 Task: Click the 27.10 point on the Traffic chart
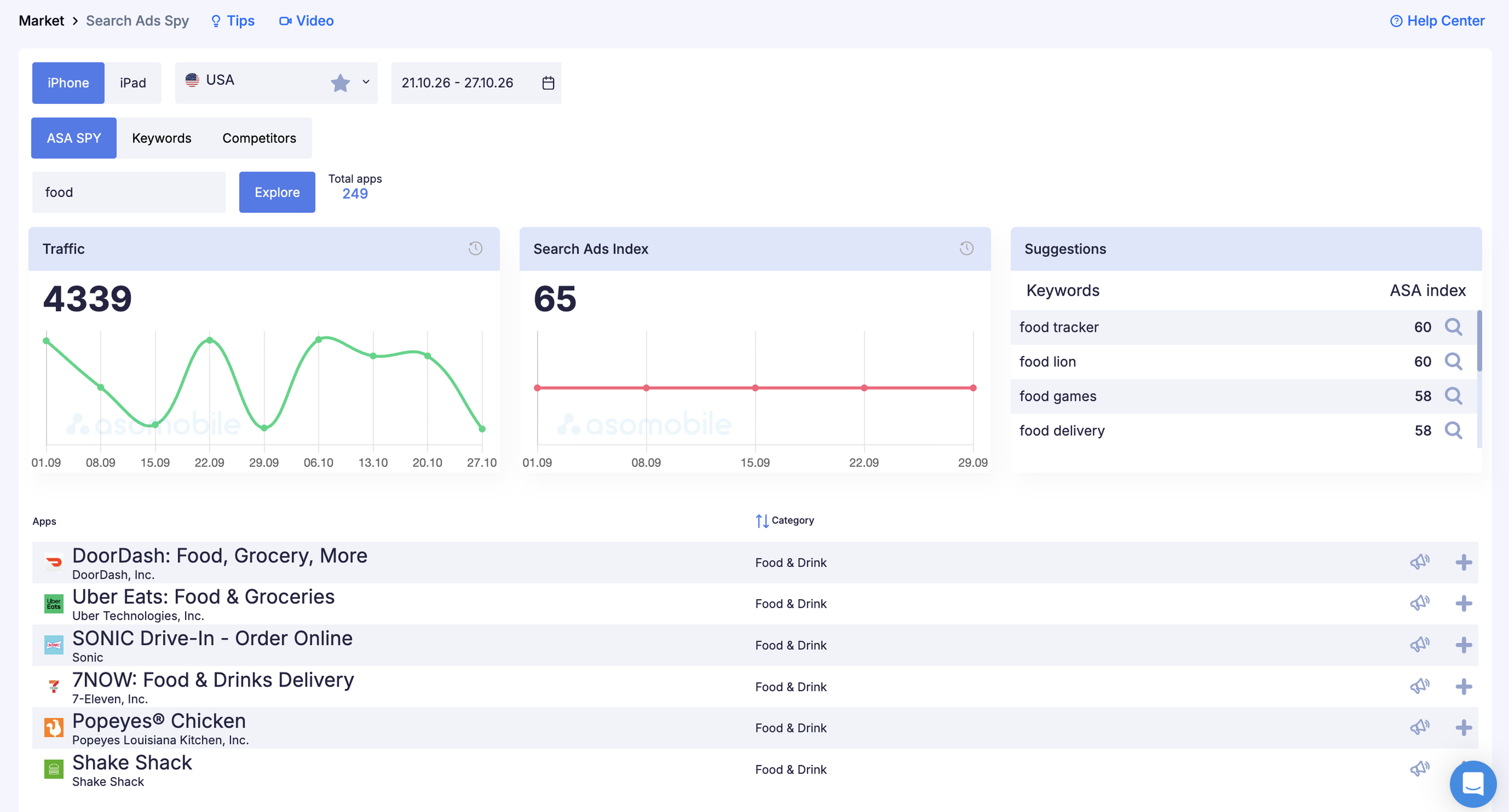pyautogui.click(x=482, y=429)
